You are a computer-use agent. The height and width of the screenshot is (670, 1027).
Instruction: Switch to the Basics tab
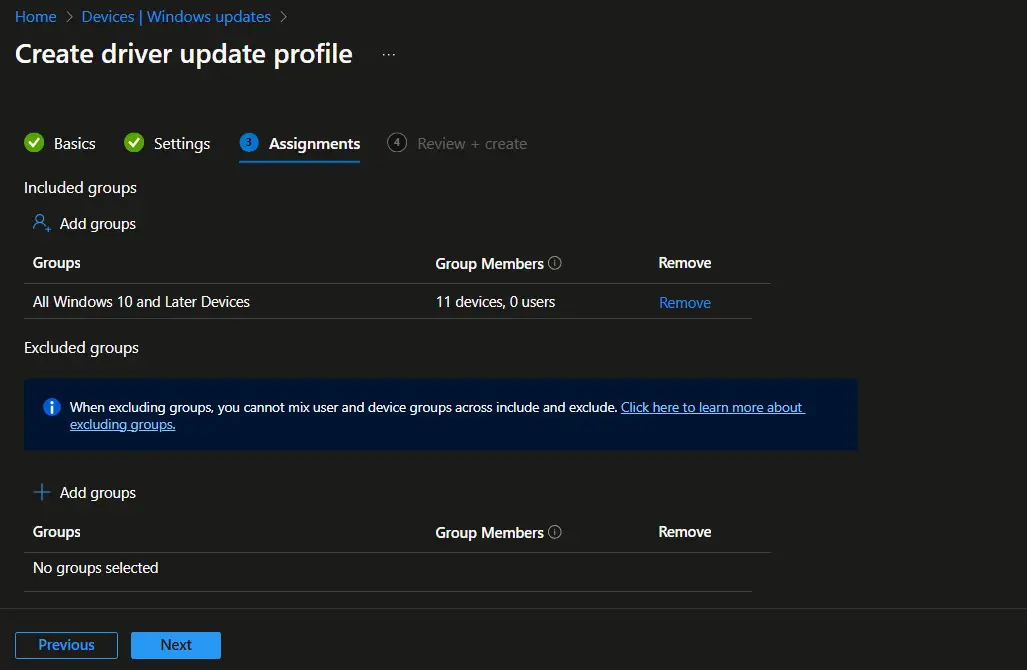pyautogui.click(x=71, y=143)
